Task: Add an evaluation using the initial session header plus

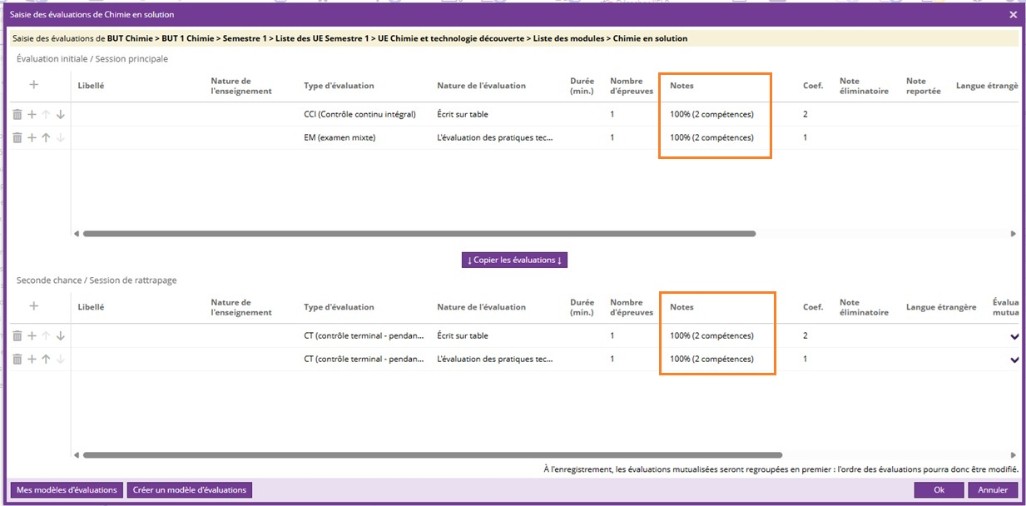Action: tap(34, 84)
